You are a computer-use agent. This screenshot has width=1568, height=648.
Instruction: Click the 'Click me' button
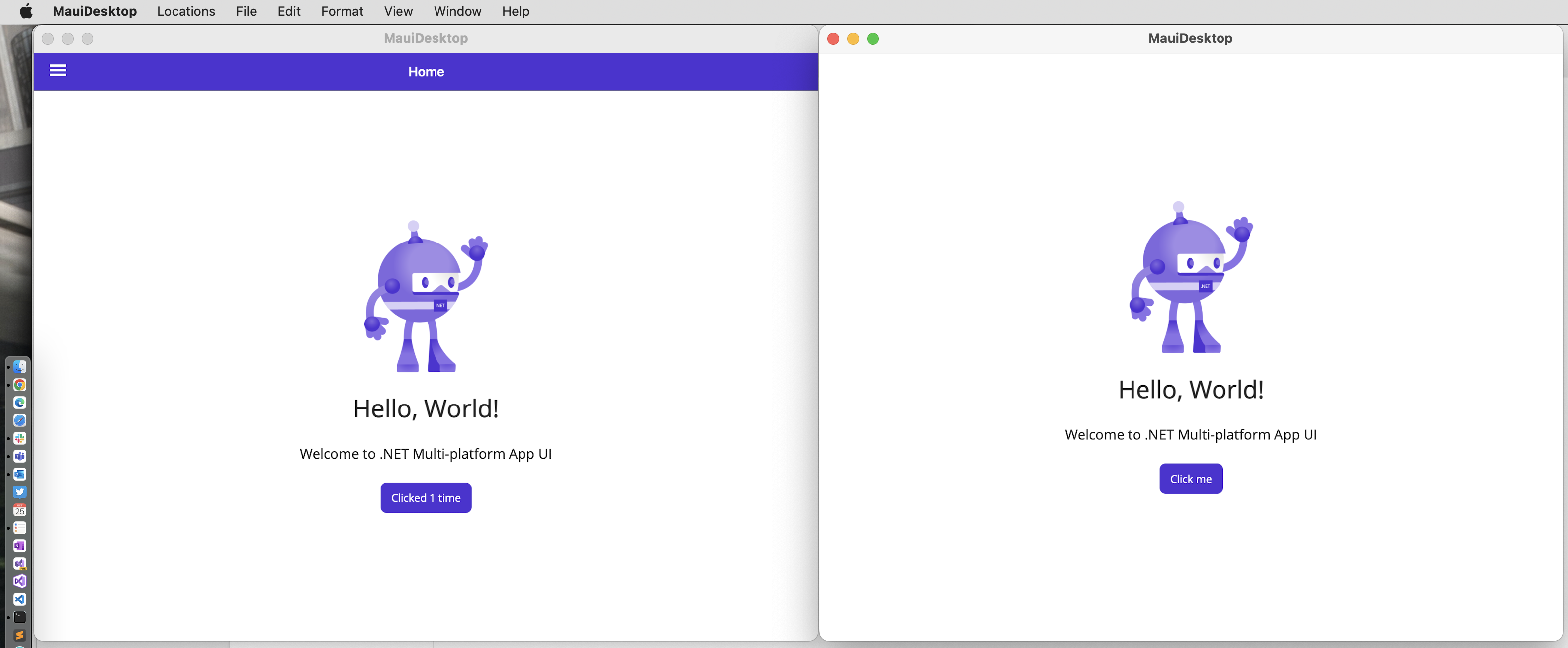[1191, 478]
